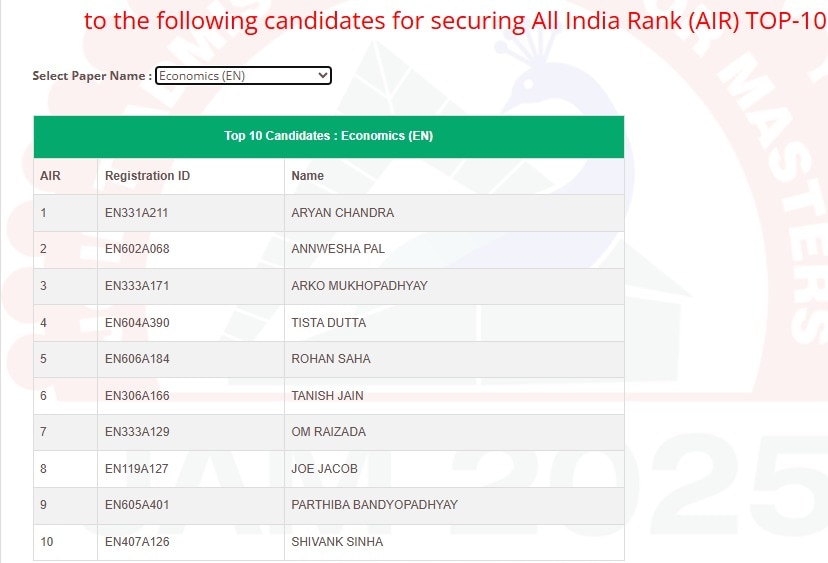This screenshot has width=828, height=563.
Task: Click registration ID EN407A126
Action: click(137, 542)
